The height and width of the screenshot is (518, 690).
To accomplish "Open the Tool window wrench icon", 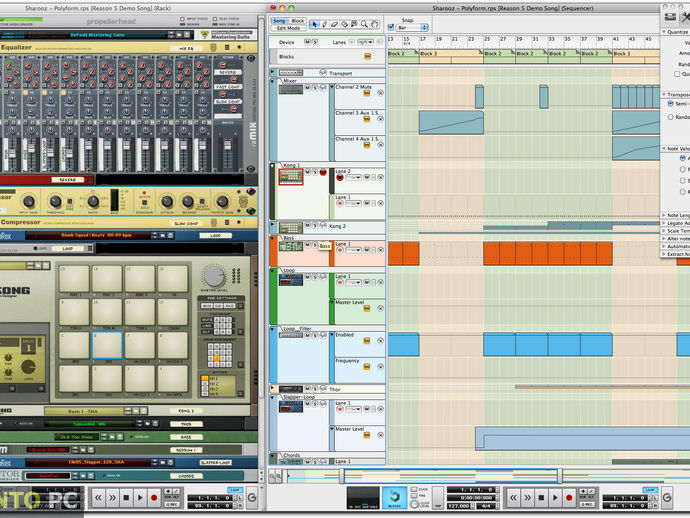I will 686,17.
